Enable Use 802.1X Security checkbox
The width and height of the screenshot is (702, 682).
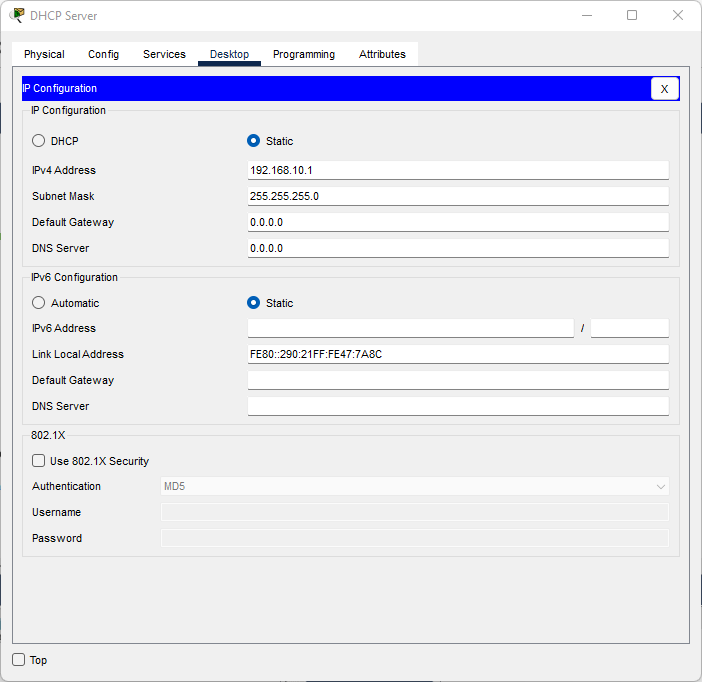(39, 461)
